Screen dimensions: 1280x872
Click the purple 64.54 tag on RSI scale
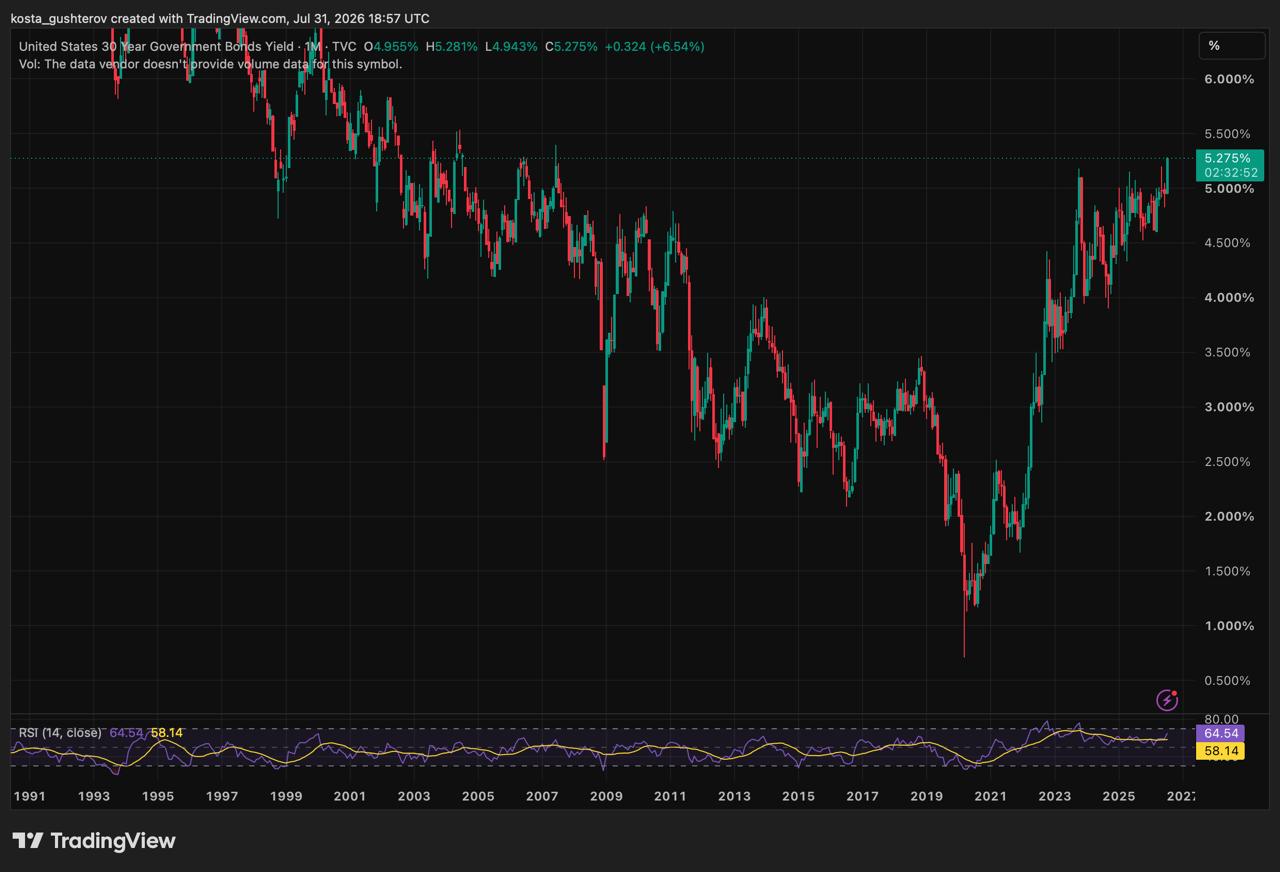1220,734
